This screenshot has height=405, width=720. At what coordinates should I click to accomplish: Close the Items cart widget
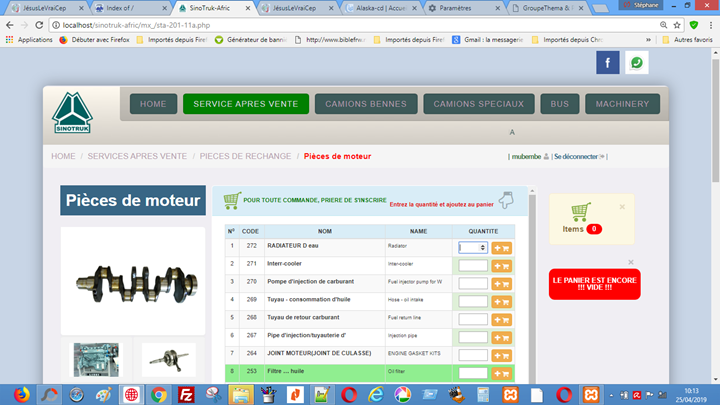[x=622, y=207]
